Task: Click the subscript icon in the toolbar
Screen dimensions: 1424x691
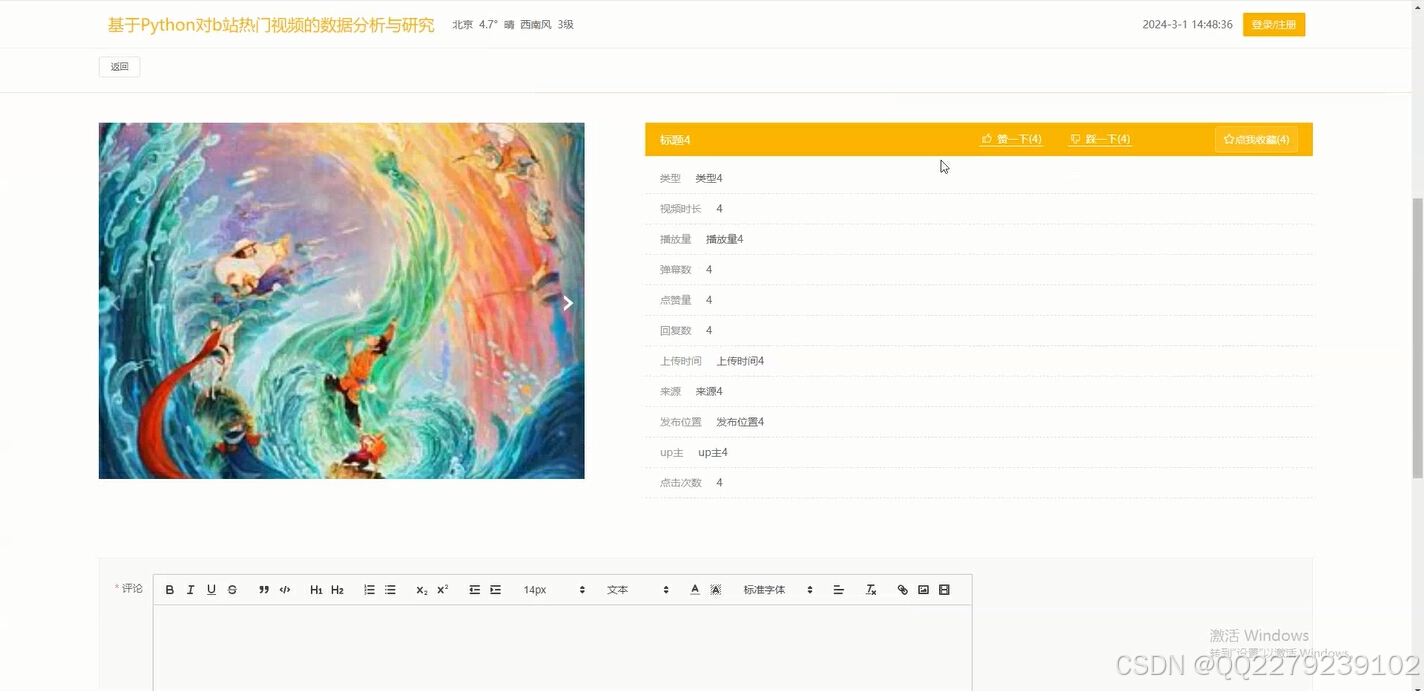Action: click(x=421, y=589)
